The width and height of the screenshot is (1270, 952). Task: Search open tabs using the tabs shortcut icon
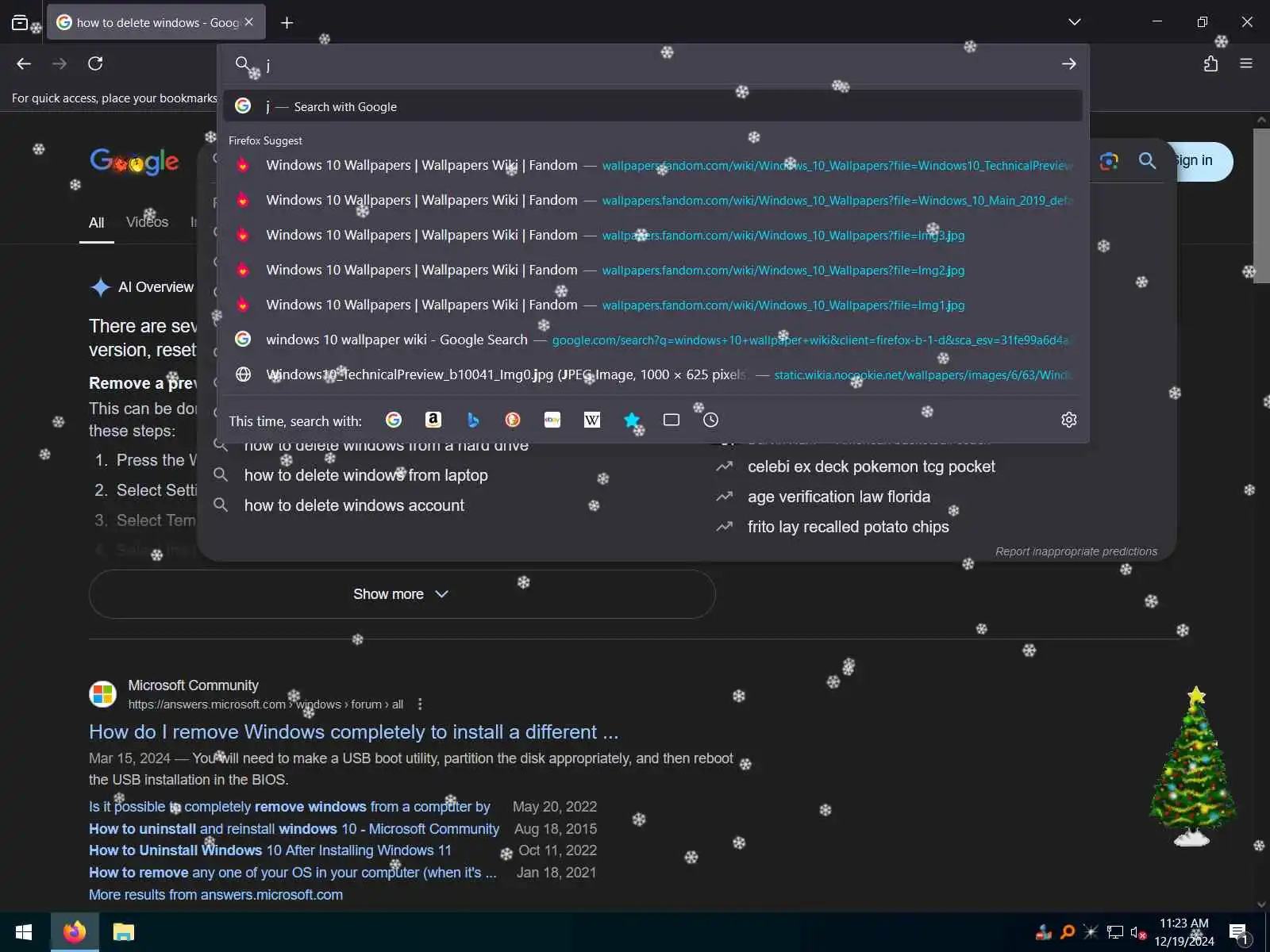point(672,420)
